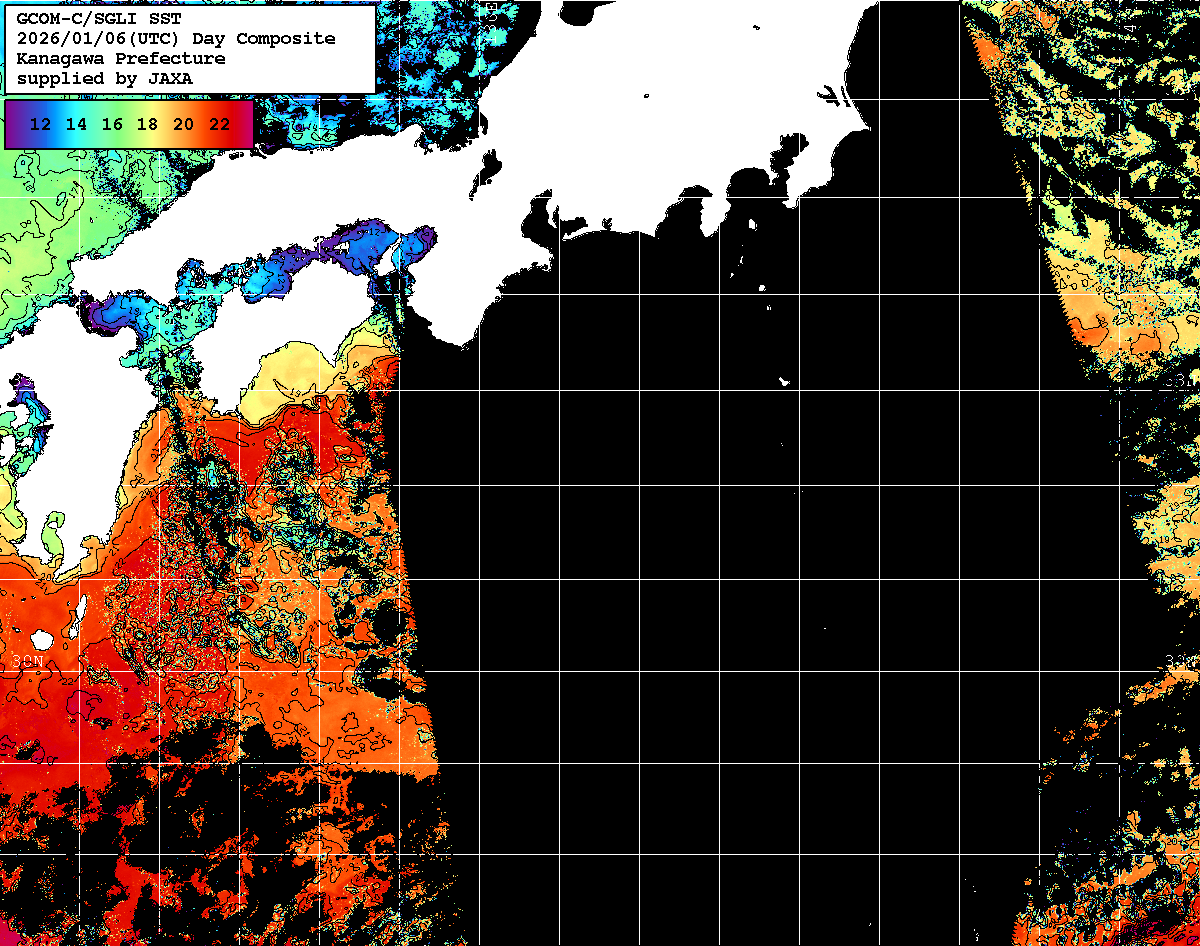Click the 19 contour label near the right edge

pyautogui.click(x=1163, y=539)
